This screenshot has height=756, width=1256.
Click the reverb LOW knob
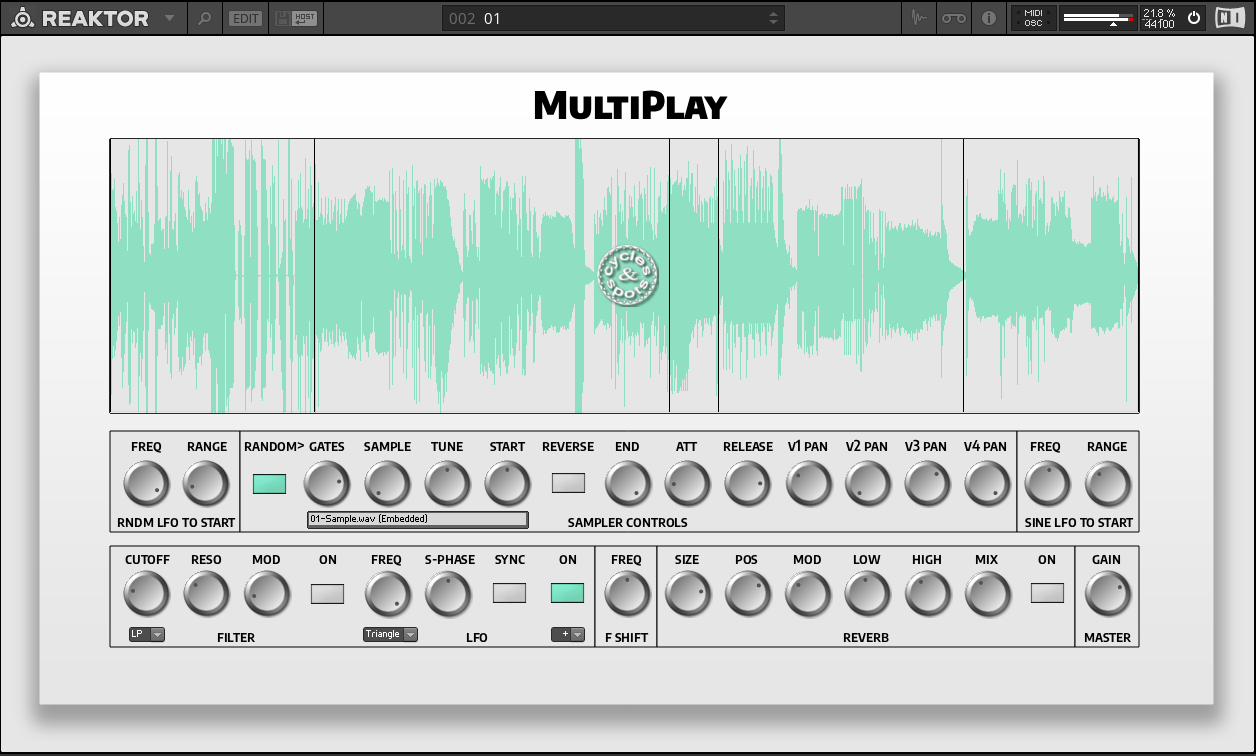pyautogui.click(x=867, y=594)
